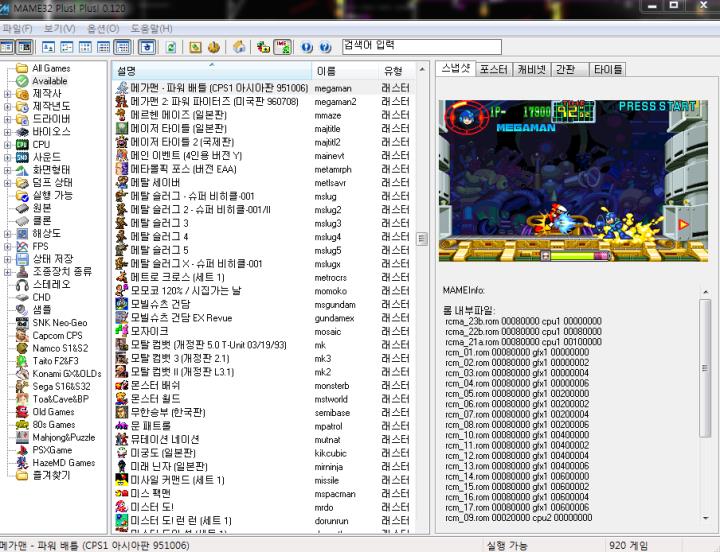
Task: Click the yellow game picture toolbar icon
Action: pos(195,47)
